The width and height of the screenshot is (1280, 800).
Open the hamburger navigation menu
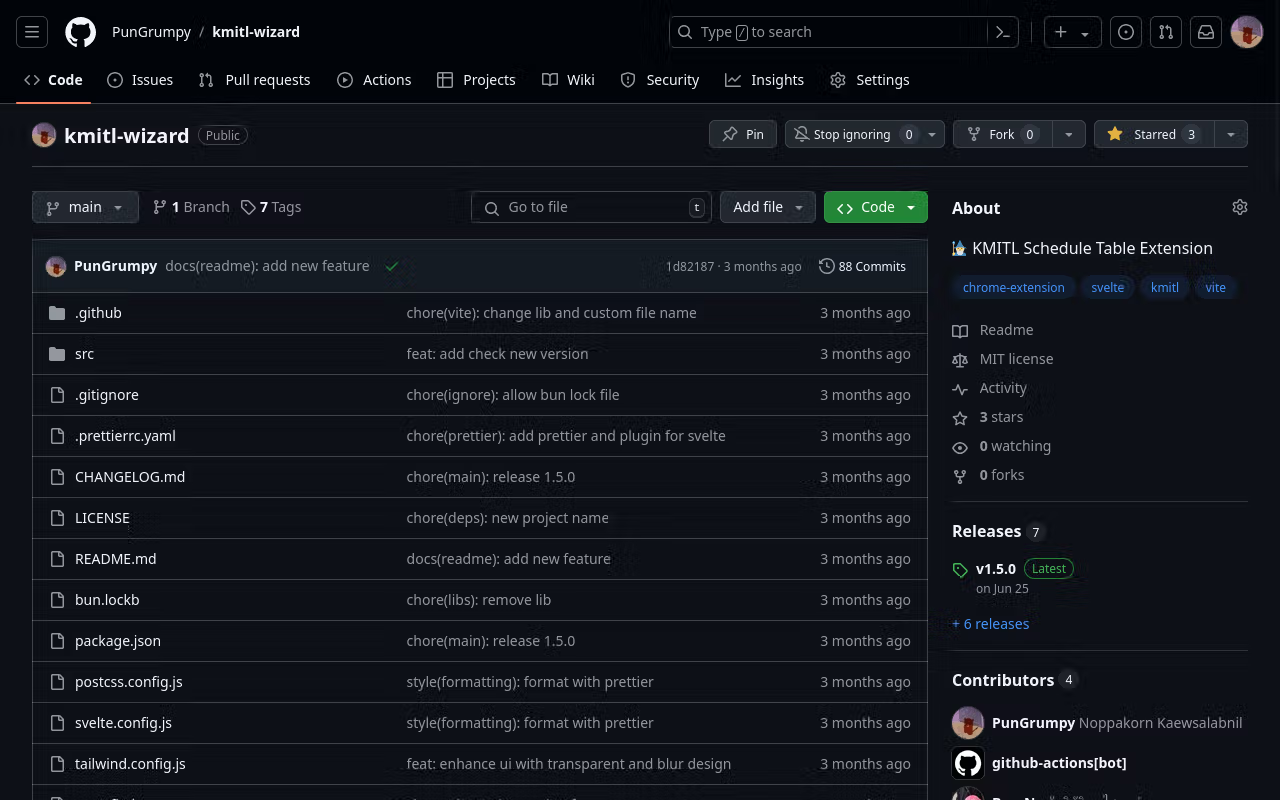click(x=32, y=32)
